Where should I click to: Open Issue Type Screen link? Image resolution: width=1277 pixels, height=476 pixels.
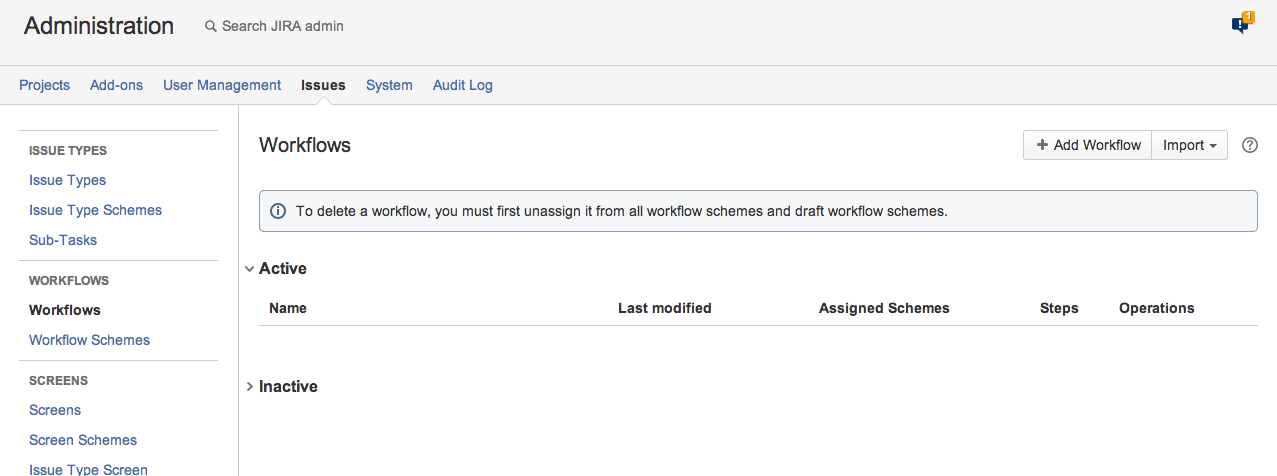click(88, 469)
